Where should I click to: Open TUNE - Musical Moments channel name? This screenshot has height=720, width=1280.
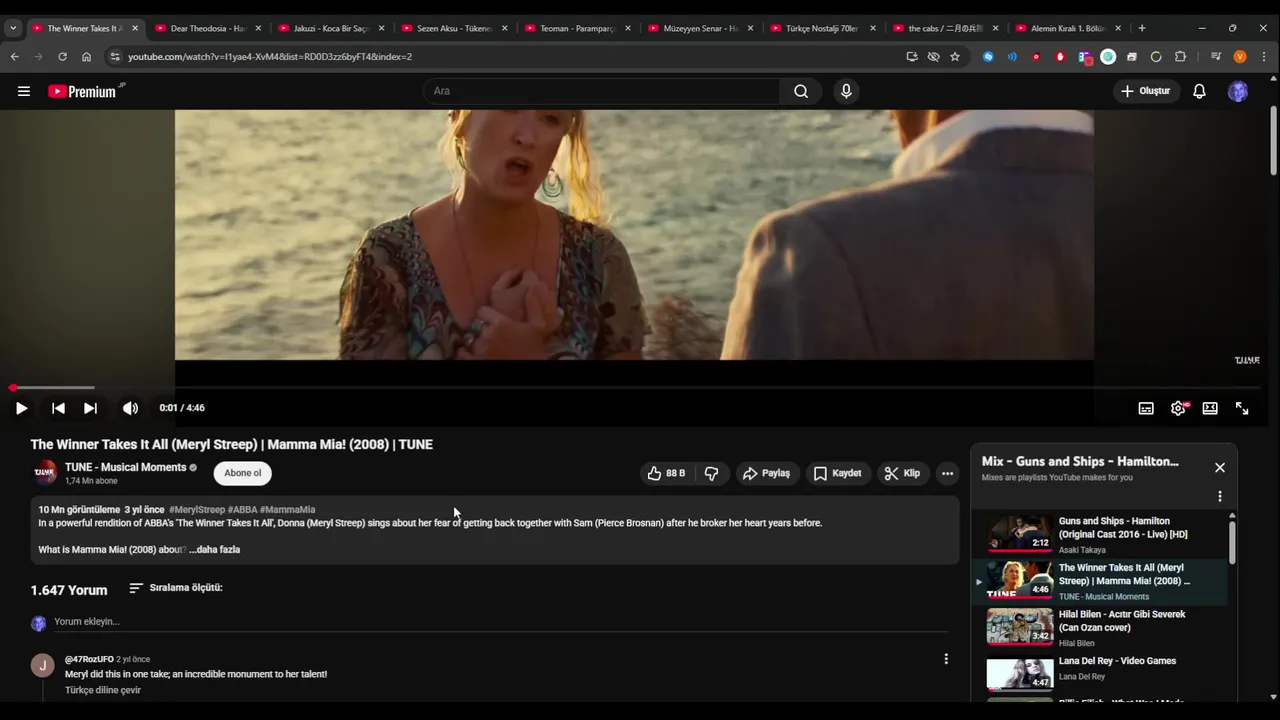[126, 467]
